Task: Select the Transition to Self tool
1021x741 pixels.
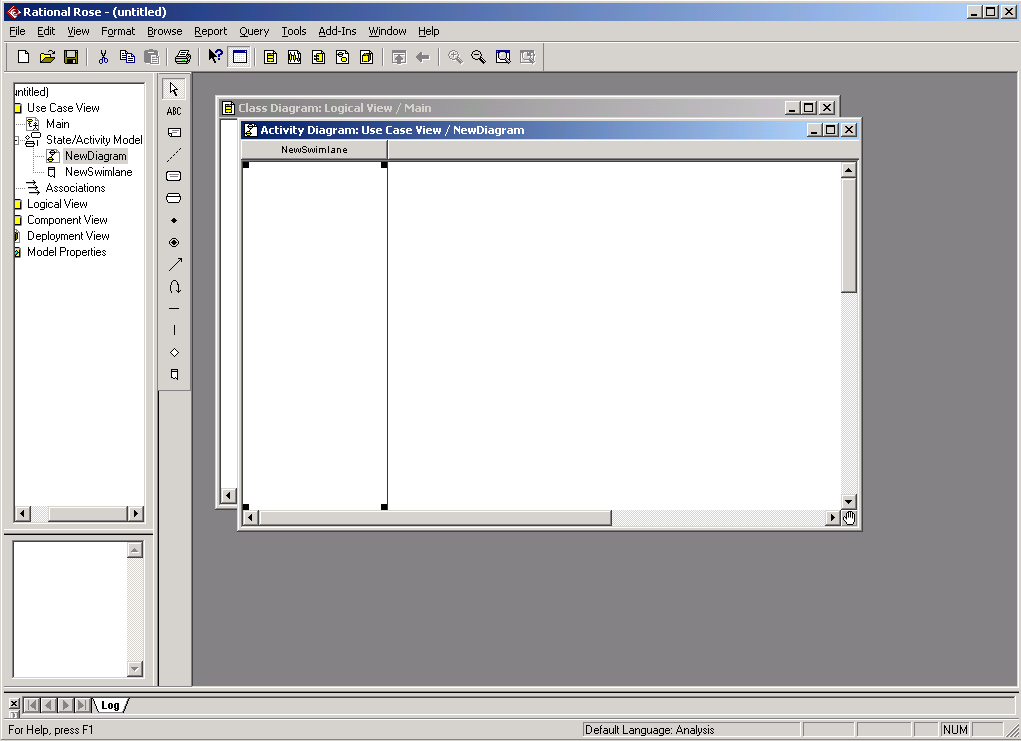Action: coord(174,287)
